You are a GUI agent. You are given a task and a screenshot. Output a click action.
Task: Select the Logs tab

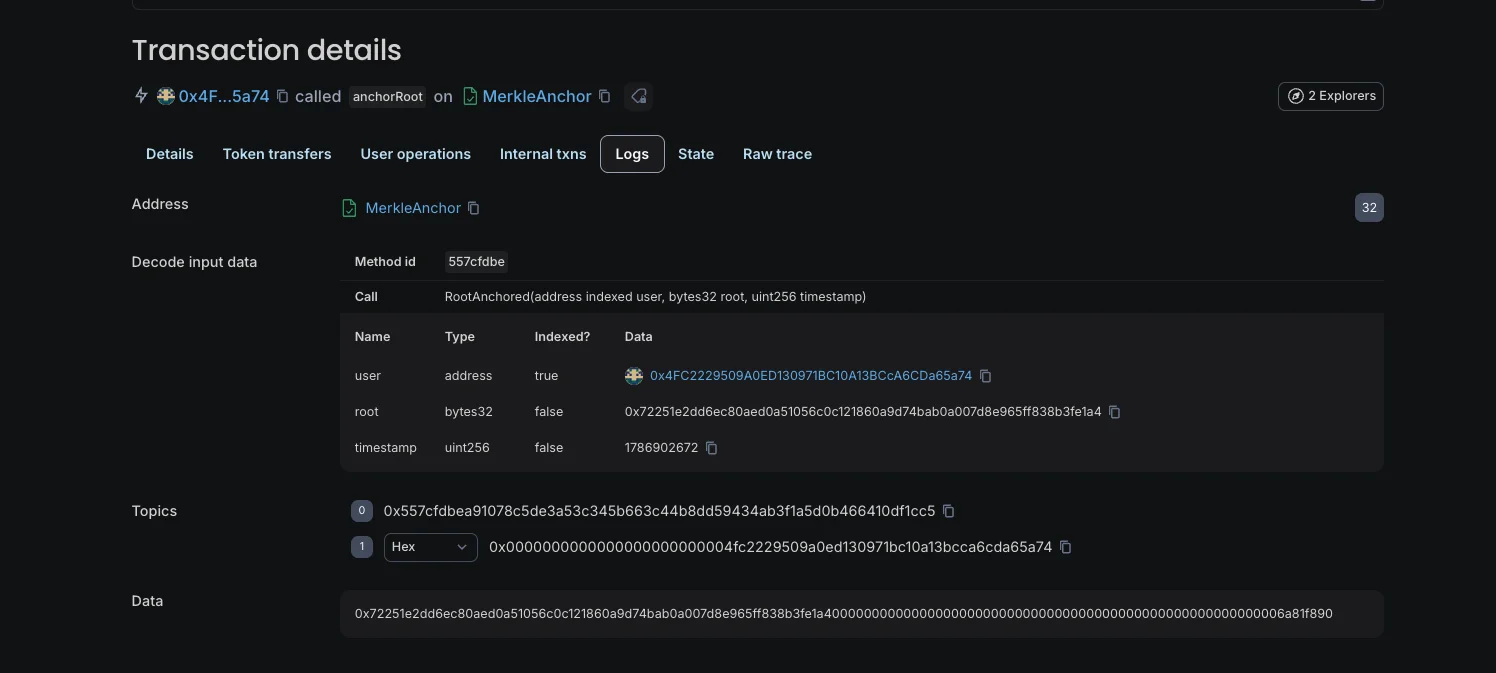632,154
